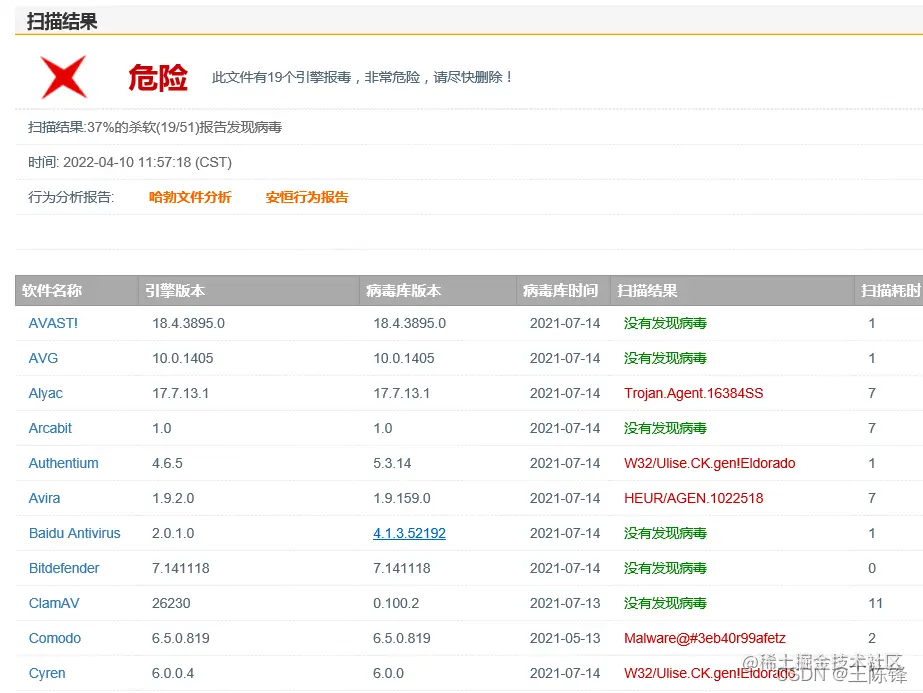Open the 安恒行为报告 link

[x=307, y=197]
